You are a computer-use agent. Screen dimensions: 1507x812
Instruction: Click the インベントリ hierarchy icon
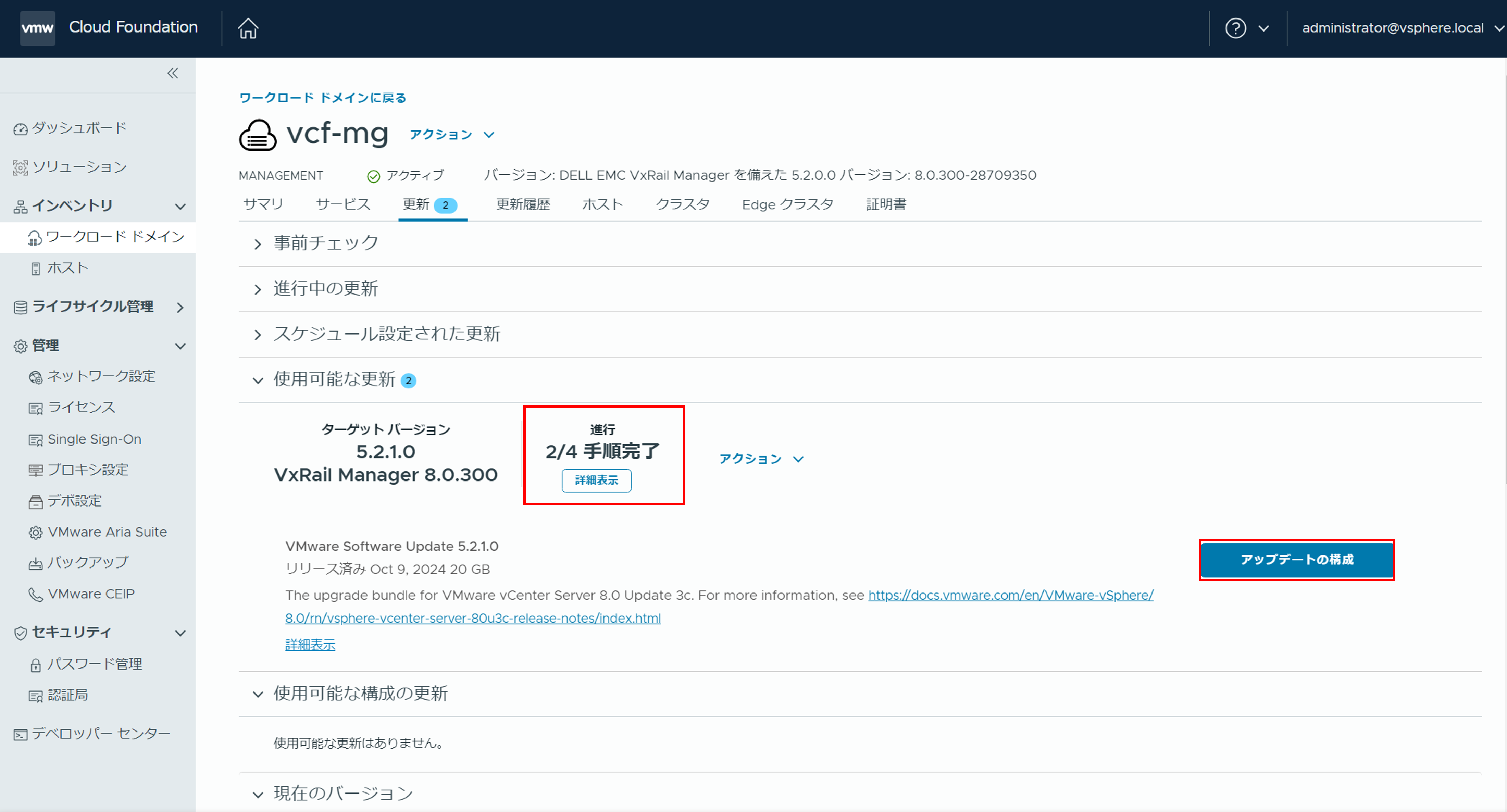pos(21,207)
